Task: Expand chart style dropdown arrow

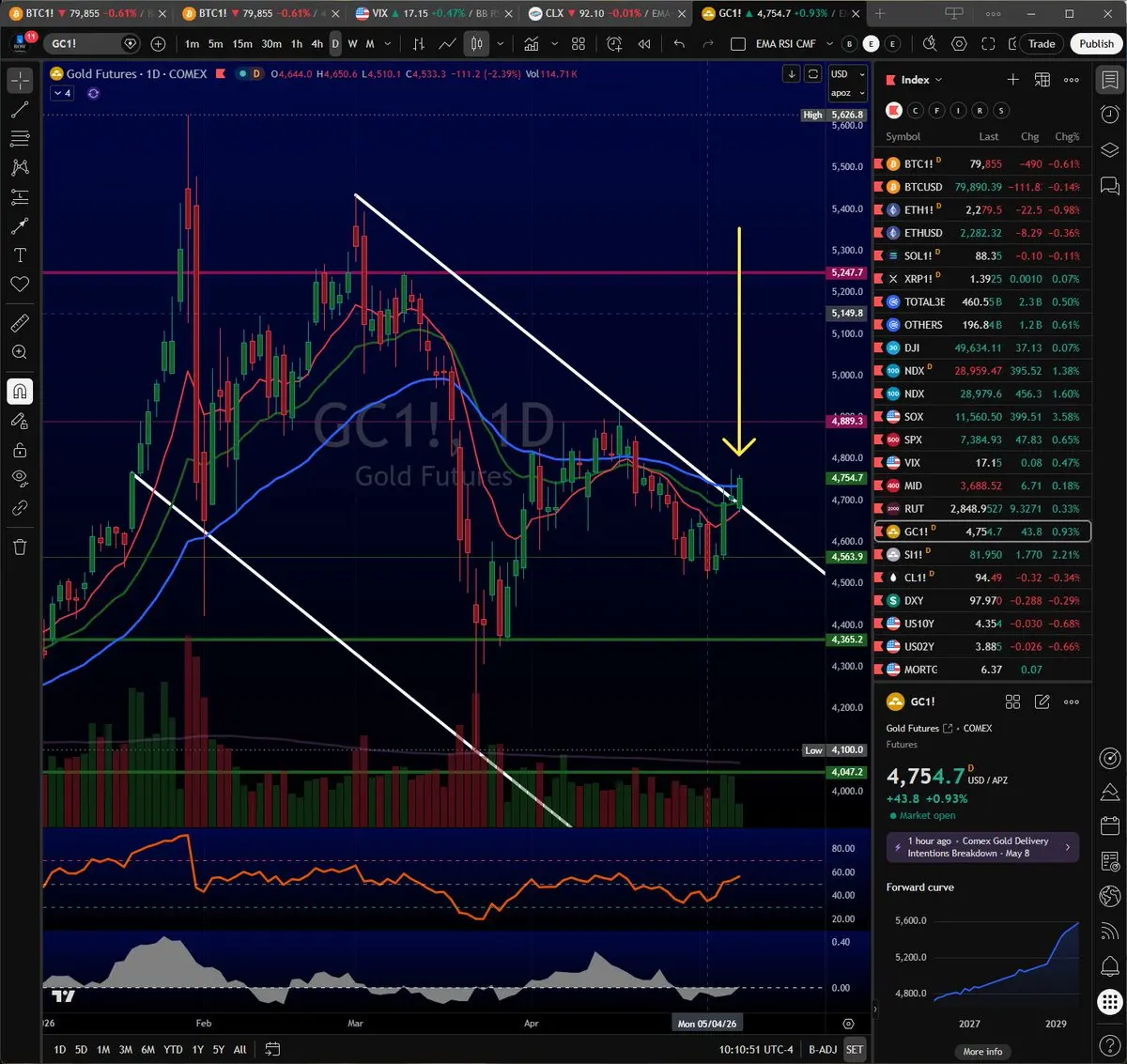Action: click(500, 44)
